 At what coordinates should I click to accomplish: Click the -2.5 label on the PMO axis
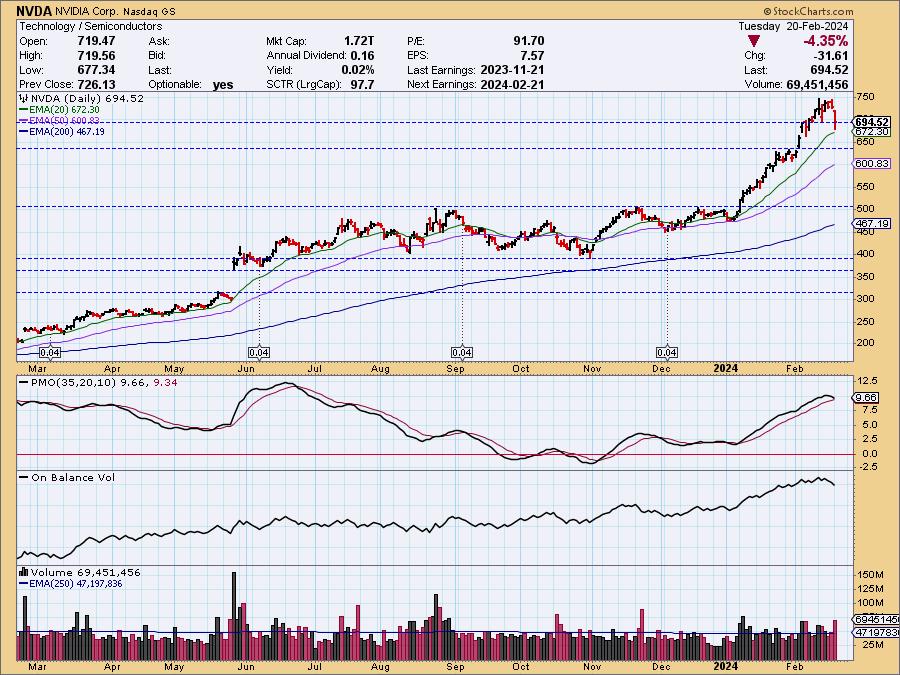(x=866, y=467)
